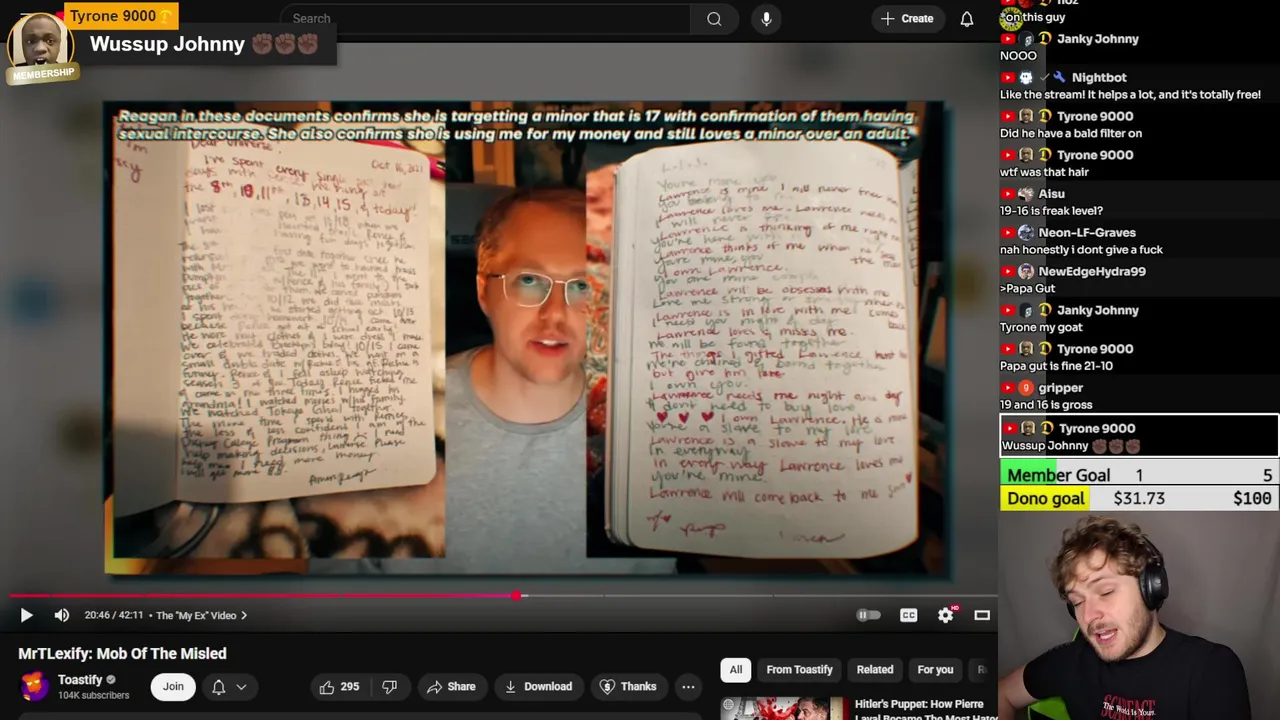This screenshot has height=720, width=1280.
Task: Toggle closed captions
Action: [x=908, y=615]
